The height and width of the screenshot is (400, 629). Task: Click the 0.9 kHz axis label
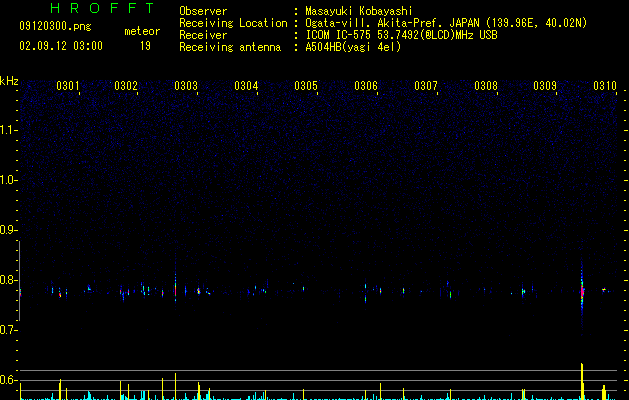(8, 230)
